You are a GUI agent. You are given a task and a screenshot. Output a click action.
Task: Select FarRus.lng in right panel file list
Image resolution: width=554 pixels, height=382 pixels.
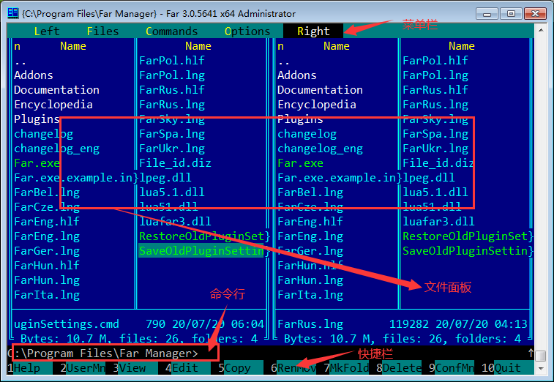click(435, 105)
